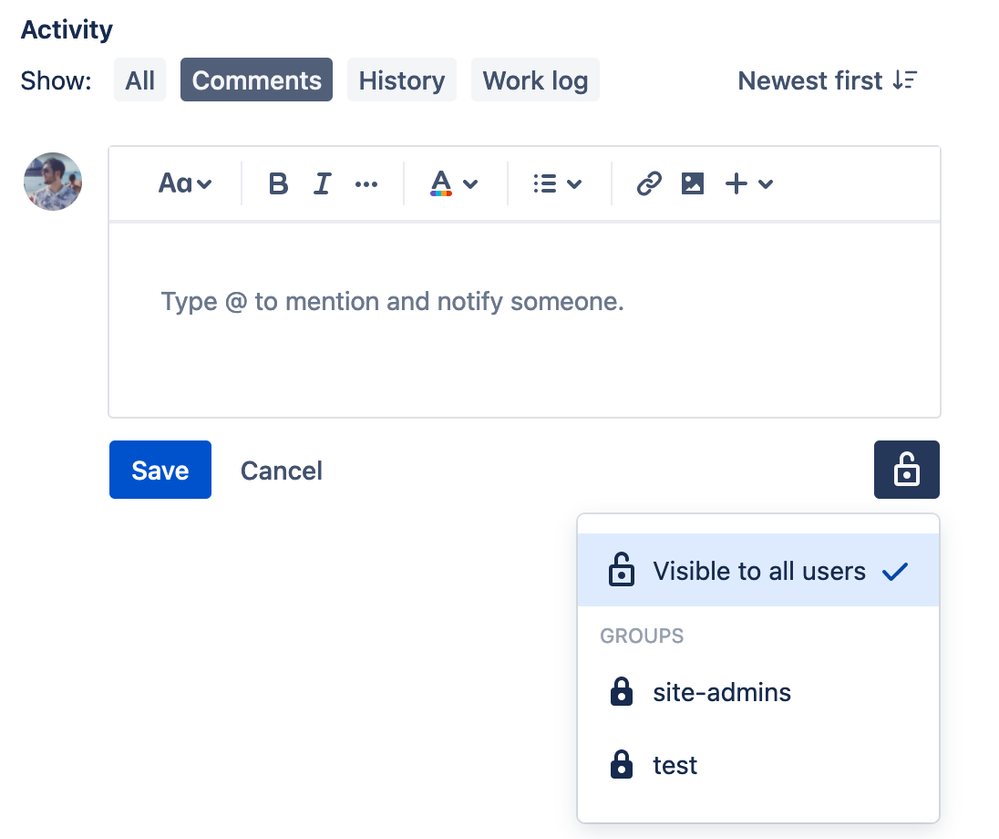Viewport: 999px width, 839px height.
Task: Cancel the comment
Action: 281,471
